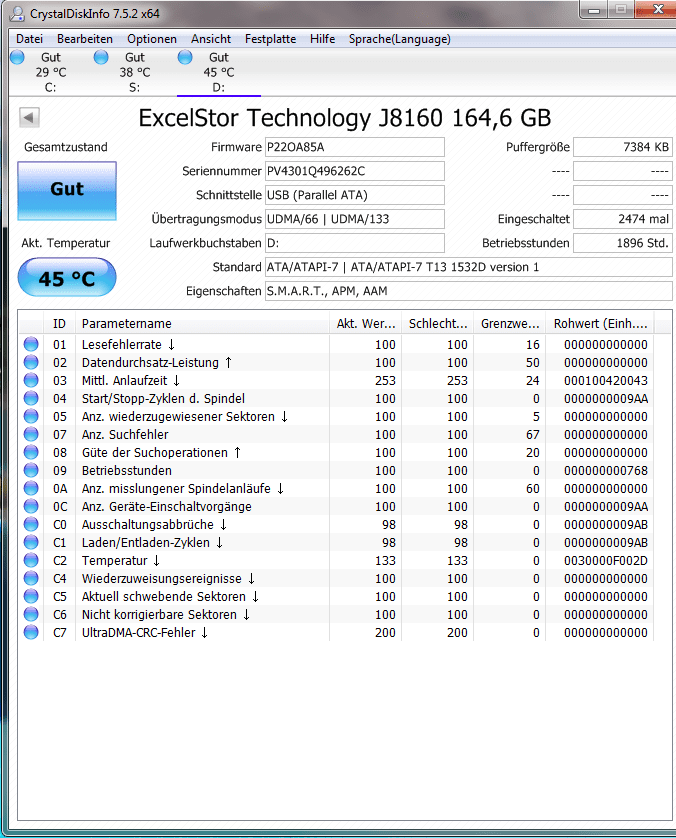This screenshot has height=838, width=676.
Task: Click status icon for Ausschaltungsabbrüche row
Action: tap(31, 524)
